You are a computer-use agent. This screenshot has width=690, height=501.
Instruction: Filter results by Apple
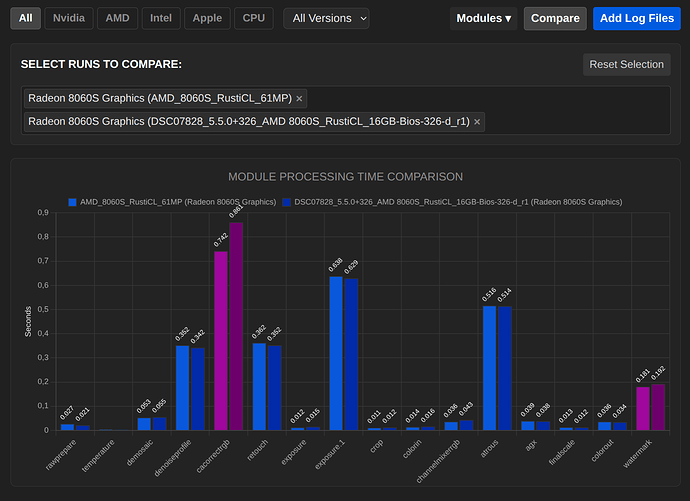(207, 18)
